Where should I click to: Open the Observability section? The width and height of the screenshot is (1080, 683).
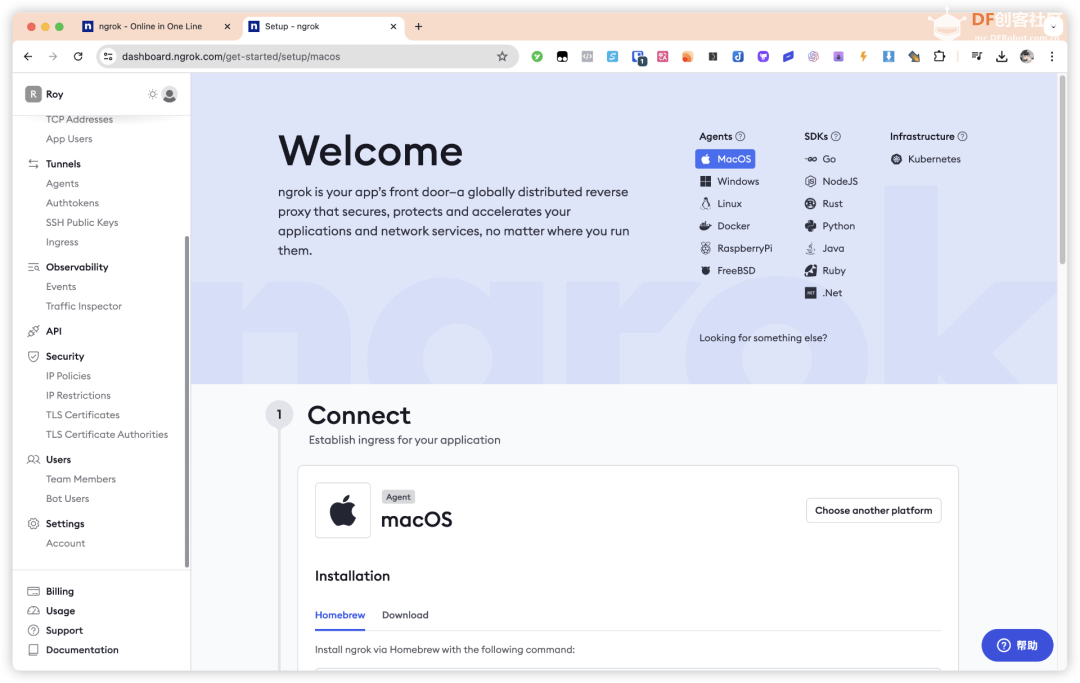coord(77,267)
